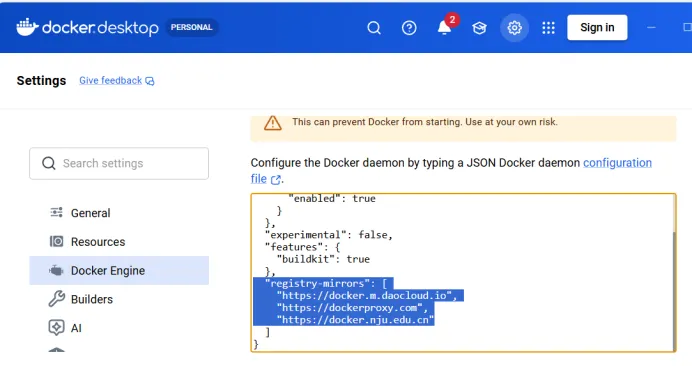The image size is (692, 366).
Task: Click the Settings page heading
Action: [41, 81]
